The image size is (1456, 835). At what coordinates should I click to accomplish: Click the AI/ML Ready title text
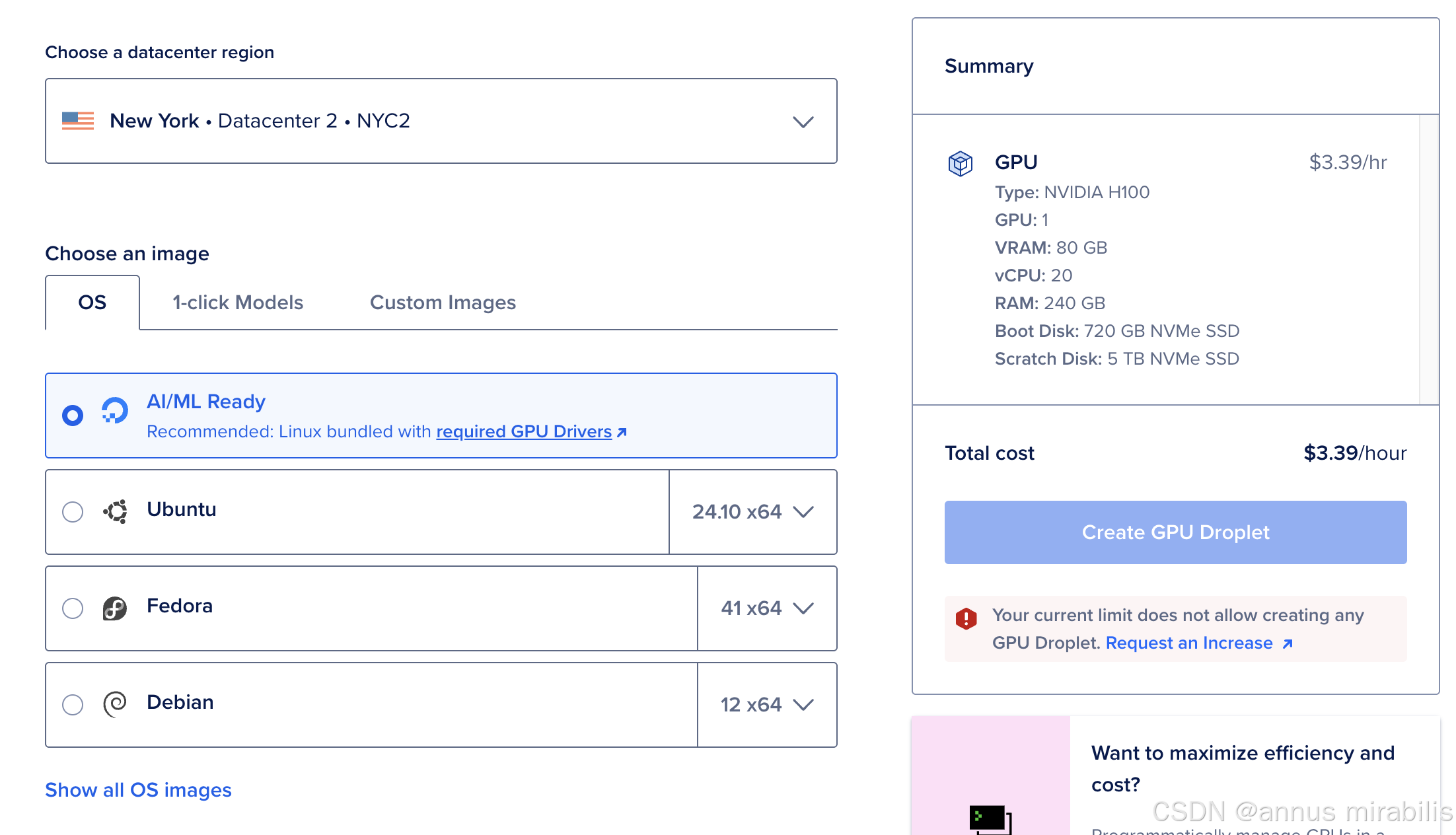click(206, 402)
